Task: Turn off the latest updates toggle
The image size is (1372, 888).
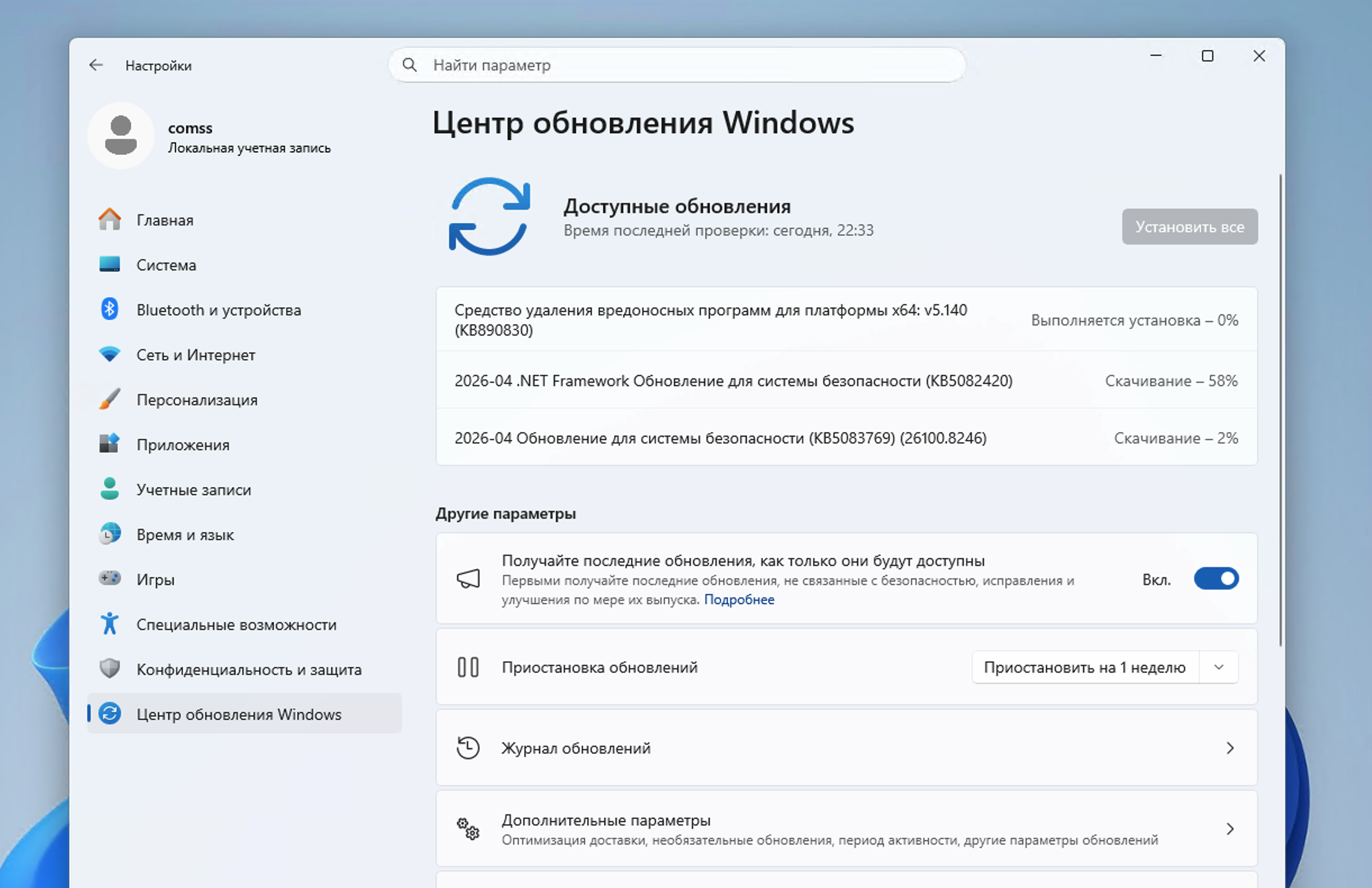Action: (x=1216, y=578)
